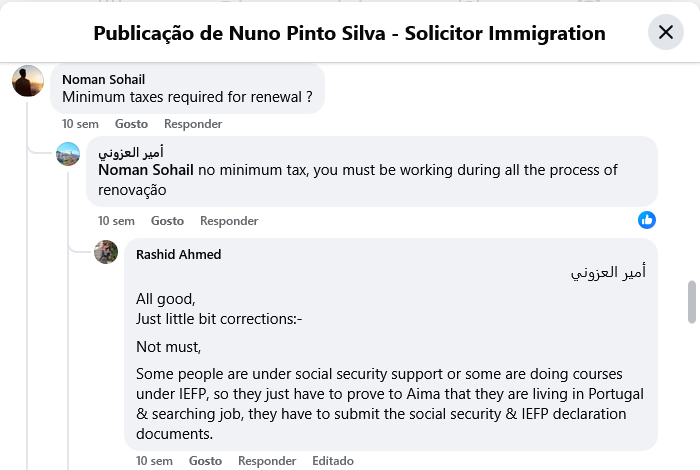Open Noman Sohail commenter name link
The width and height of the screenshot is (700, 470).
point(103,80)
